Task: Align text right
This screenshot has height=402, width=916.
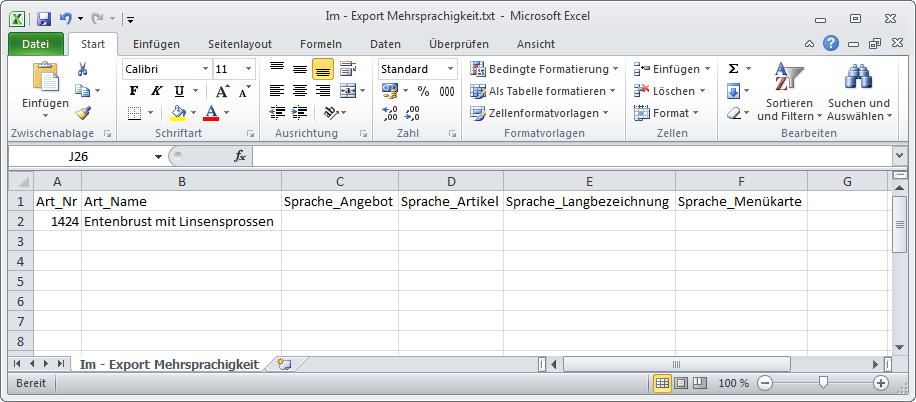Action: click(x=322, y=91)
